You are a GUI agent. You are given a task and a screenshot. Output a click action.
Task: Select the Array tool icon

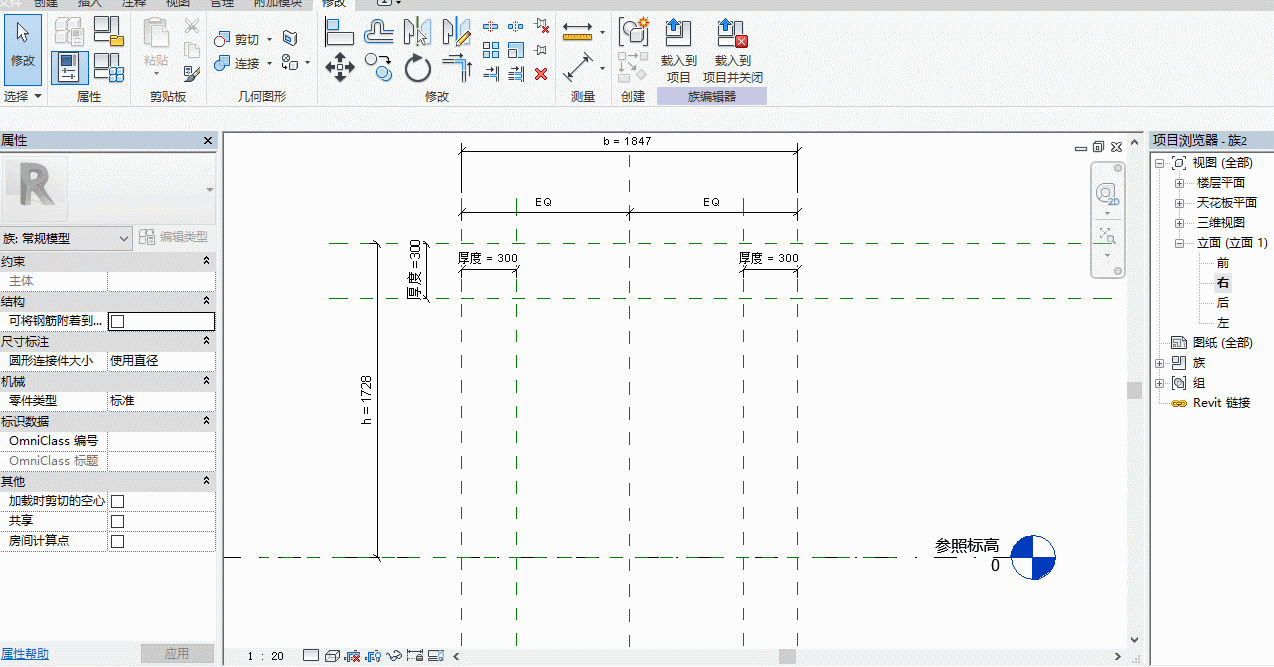tap(491, 50)
